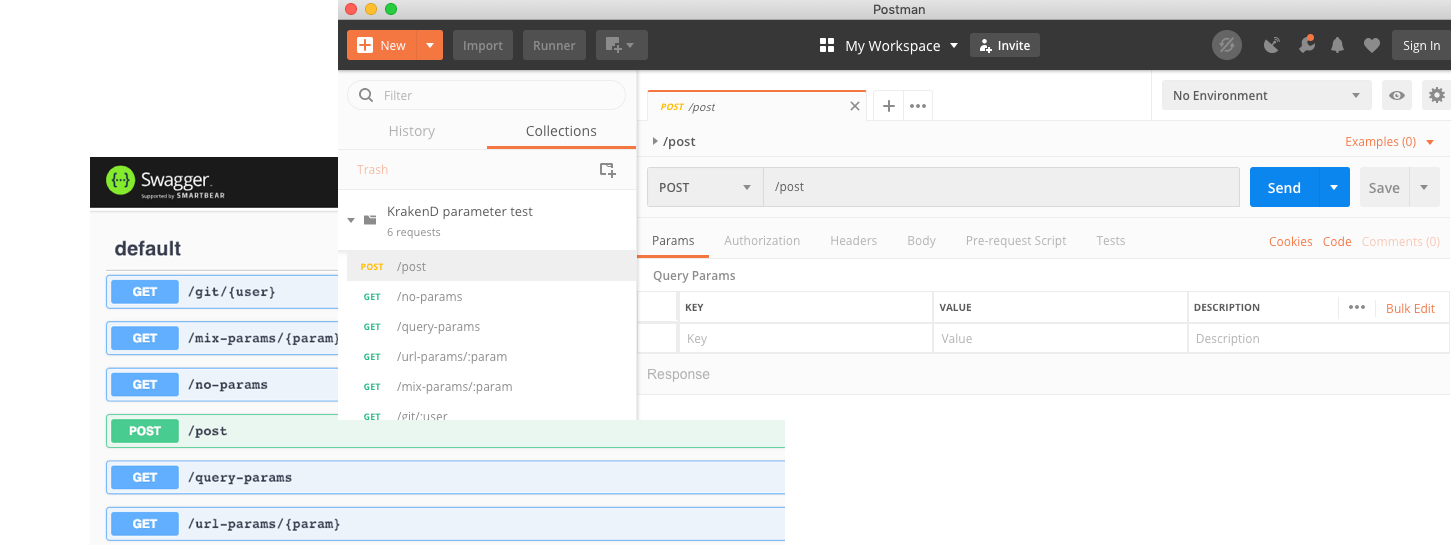The height and width of the screenshot is (545, 1451).
Task: Click the satellite capture requests icon
Action: tap(1272, 45)
